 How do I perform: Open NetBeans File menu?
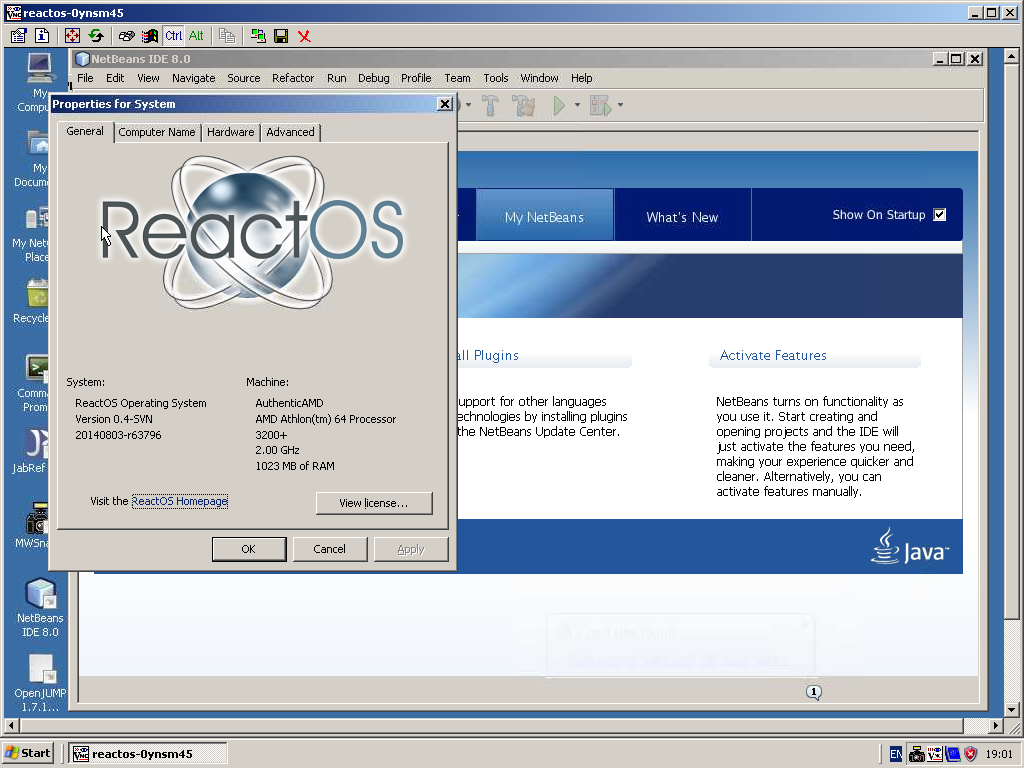click(85, 78)
